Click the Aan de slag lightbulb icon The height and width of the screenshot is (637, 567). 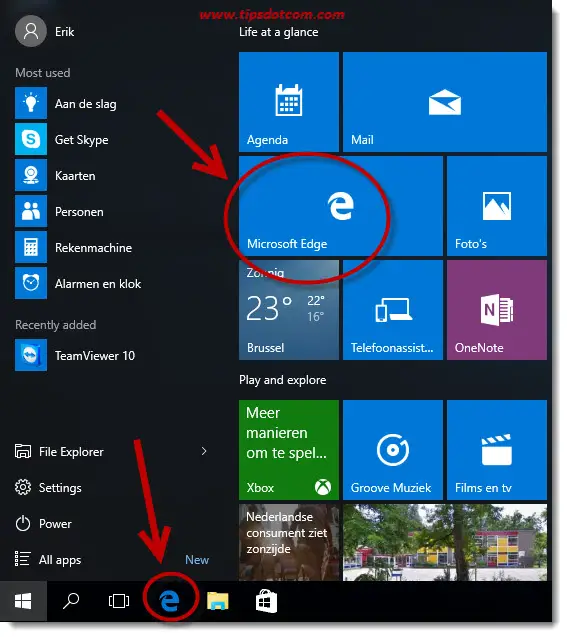[31, 103]
